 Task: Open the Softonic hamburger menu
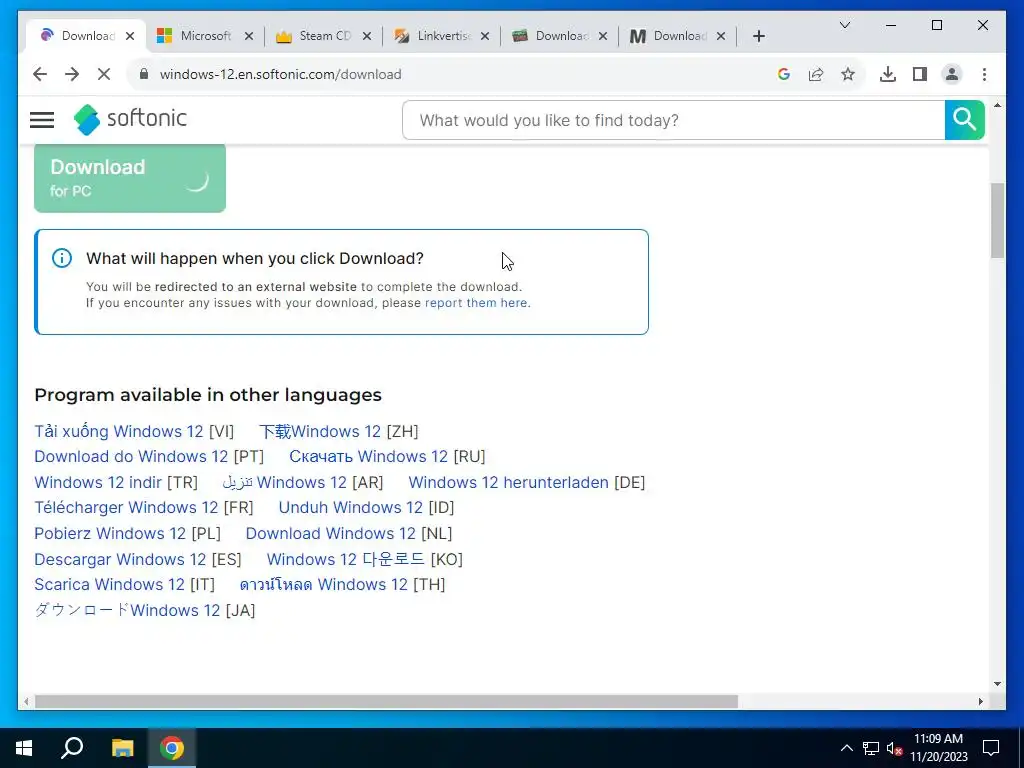point(42,120)
